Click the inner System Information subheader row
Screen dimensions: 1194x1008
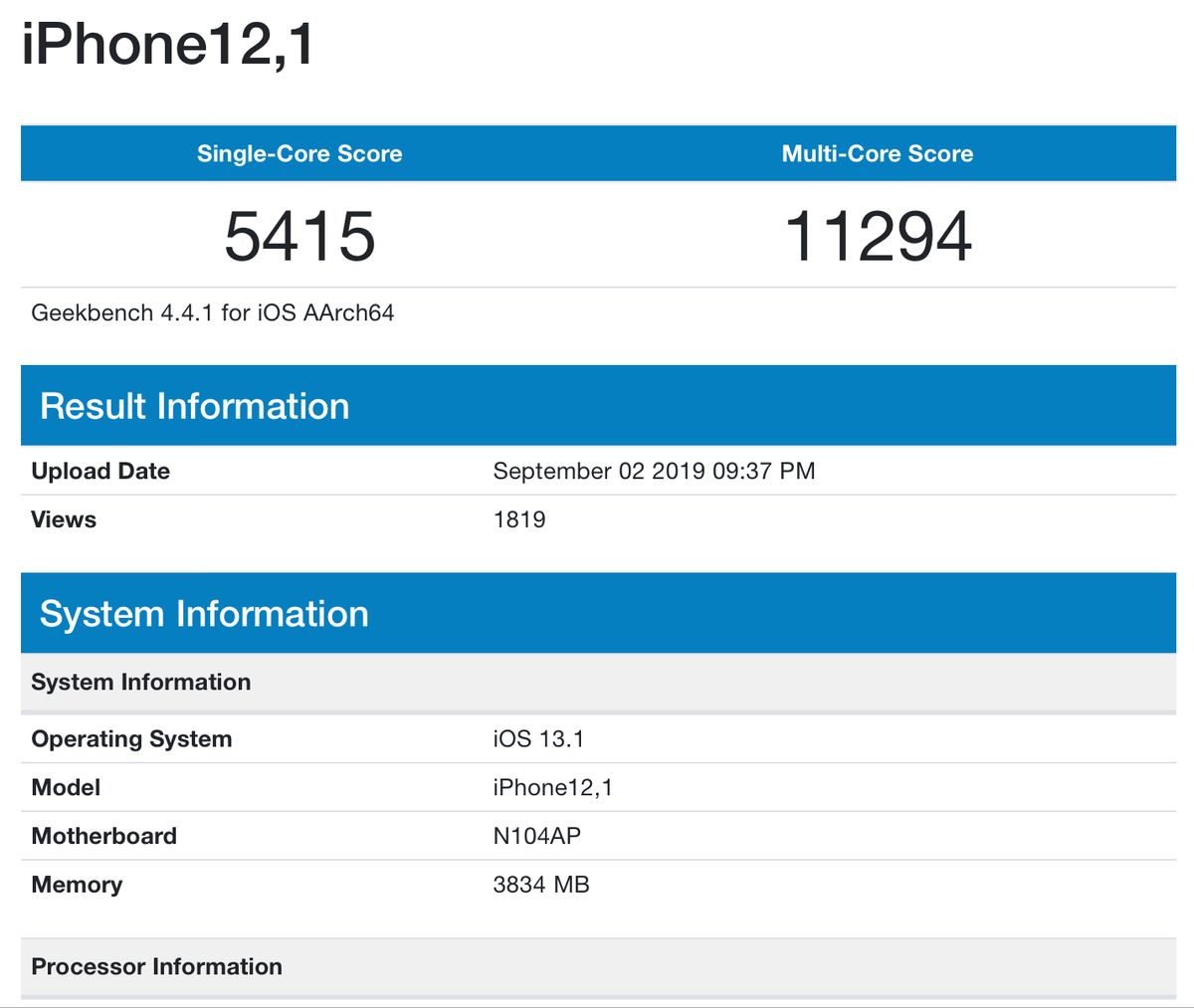click(140, 682)
